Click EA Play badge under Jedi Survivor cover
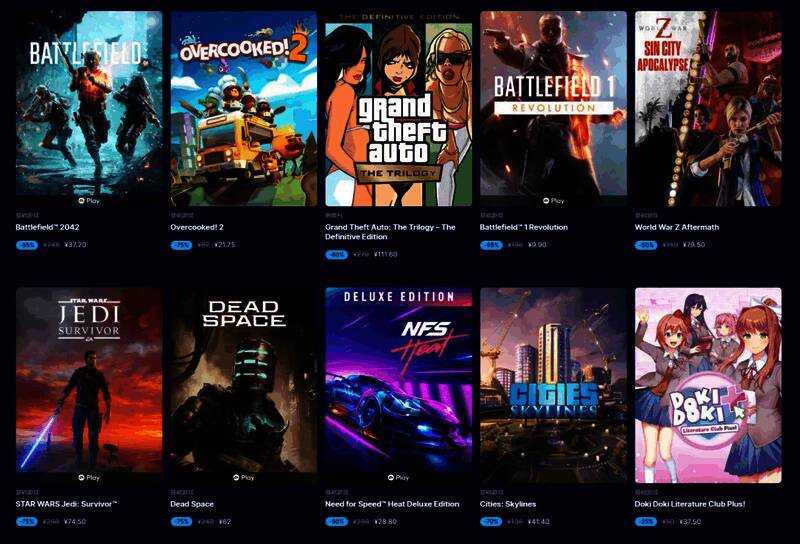Image resolution: width=800 pixels, height=544 pixels. click(x=89, y=478)
